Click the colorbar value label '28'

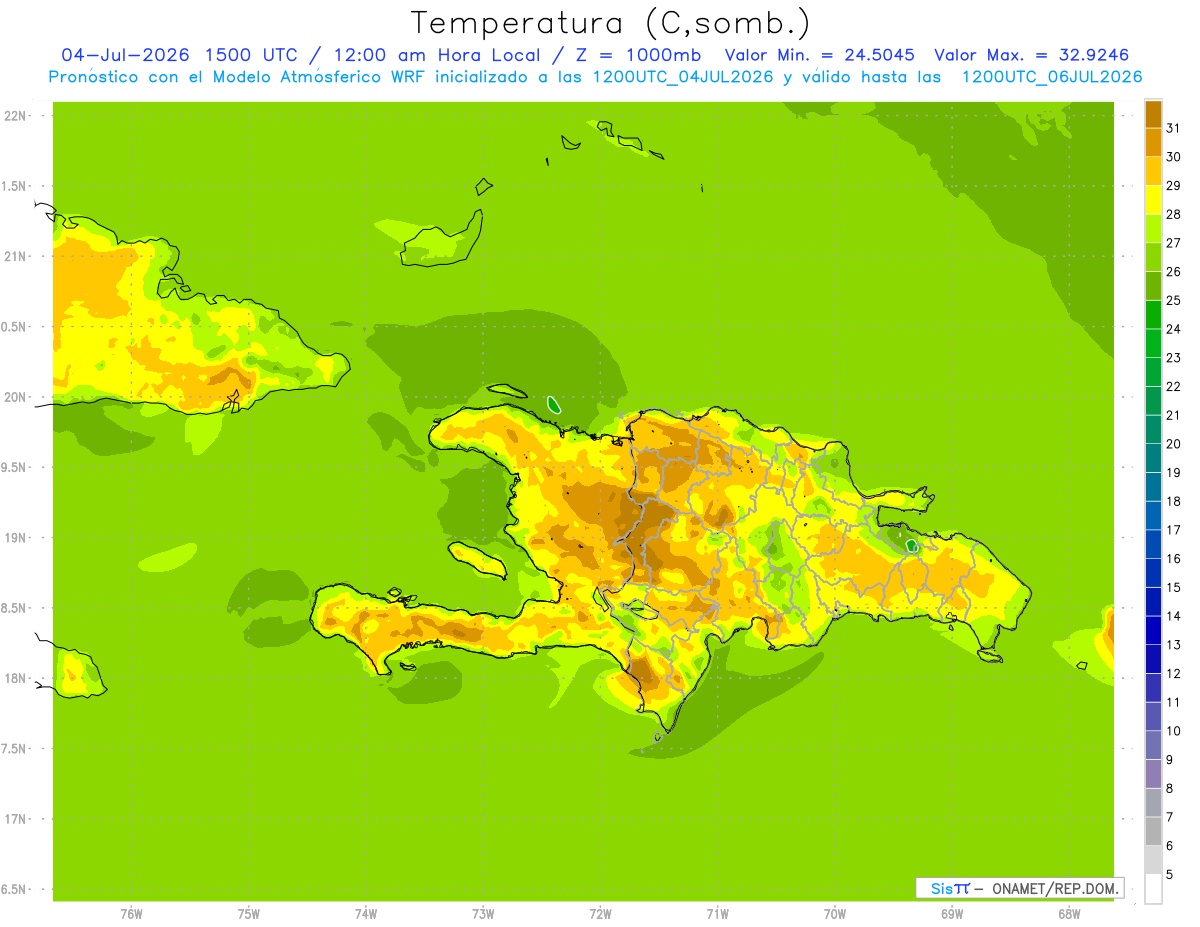click(x=1173, y=213)
